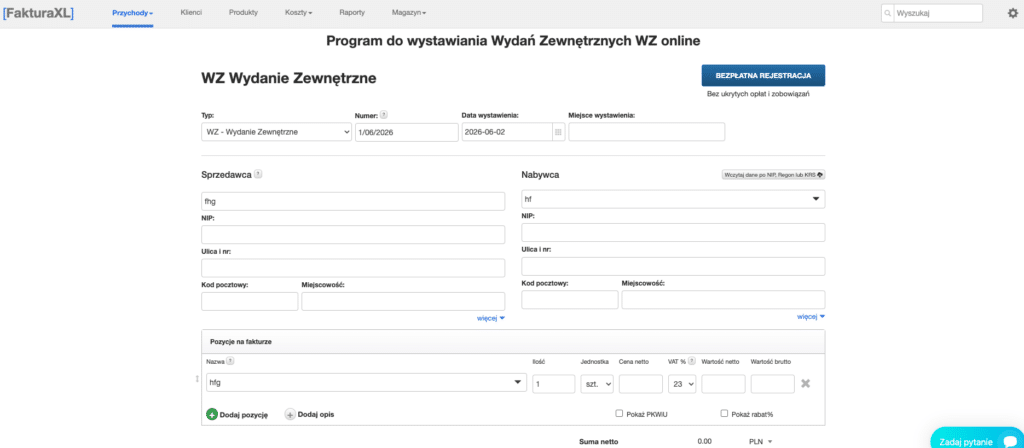
Task: Open the product name dropdown arrow for hfg
Action: click(517, 383)
